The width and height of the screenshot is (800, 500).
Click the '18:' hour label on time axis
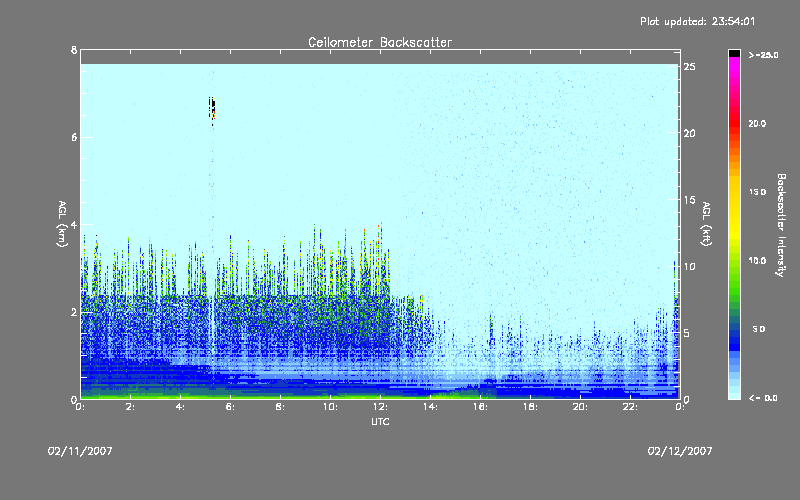pos(530,407)
